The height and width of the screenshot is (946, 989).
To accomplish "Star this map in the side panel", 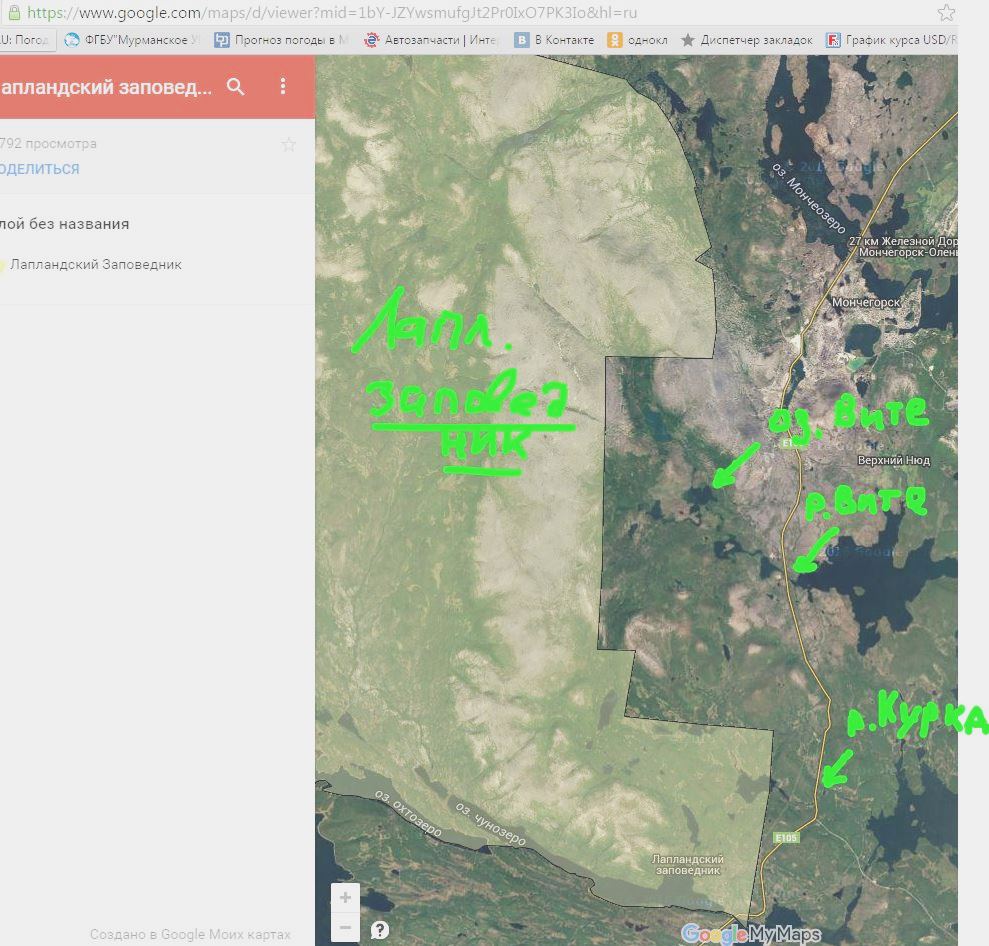I will [x=289, y=145].
